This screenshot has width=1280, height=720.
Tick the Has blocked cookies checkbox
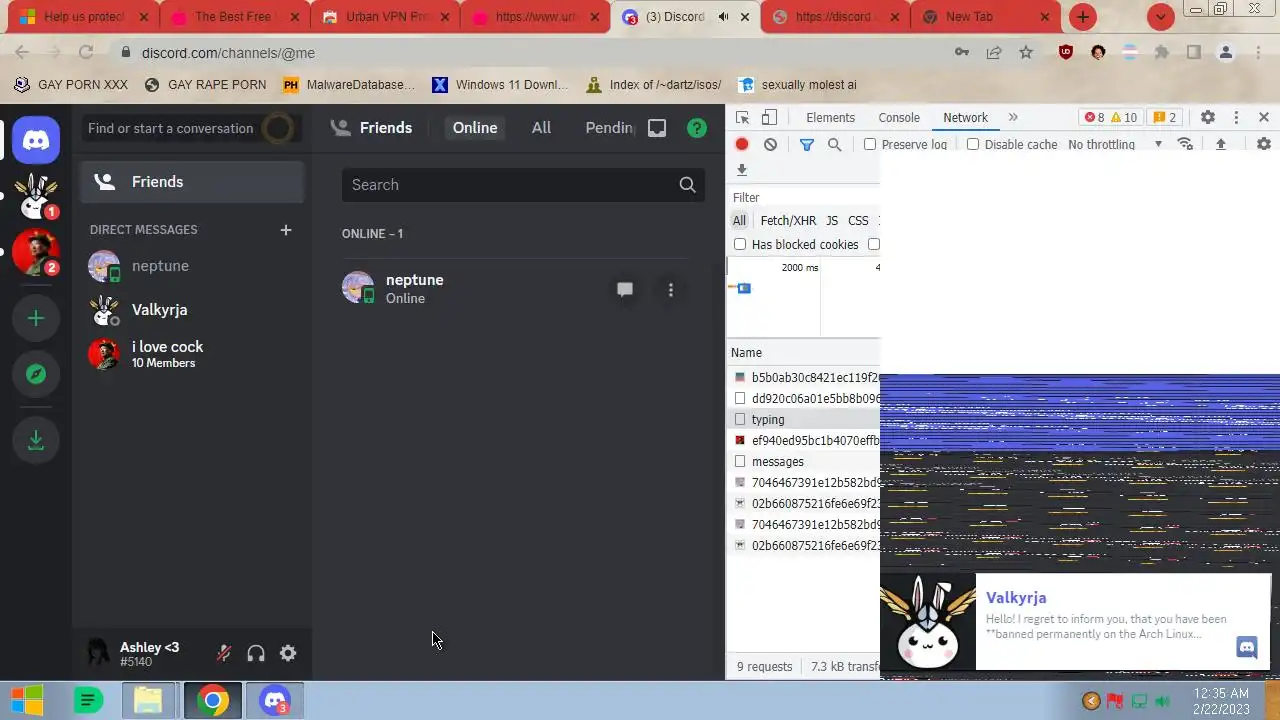740,244
